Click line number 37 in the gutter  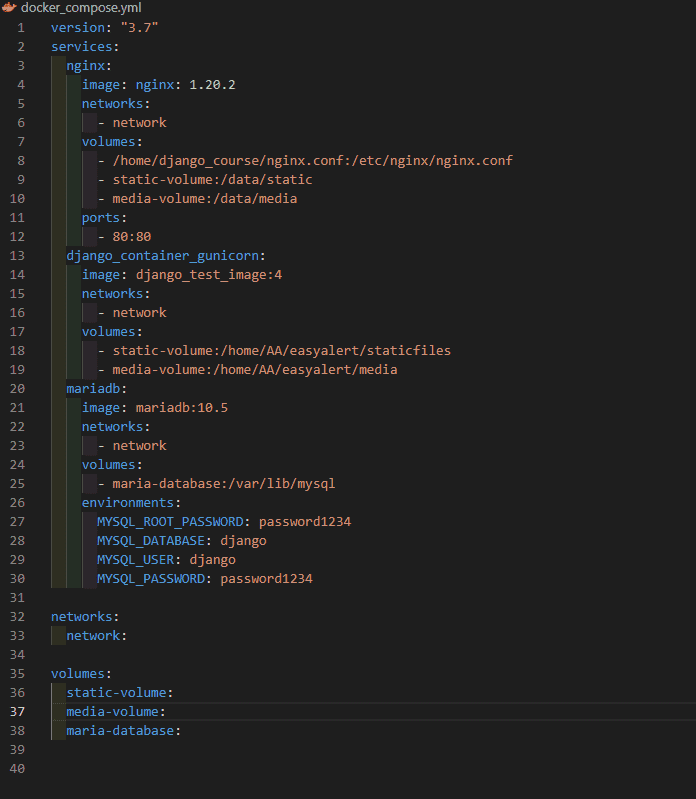[17, 711]
